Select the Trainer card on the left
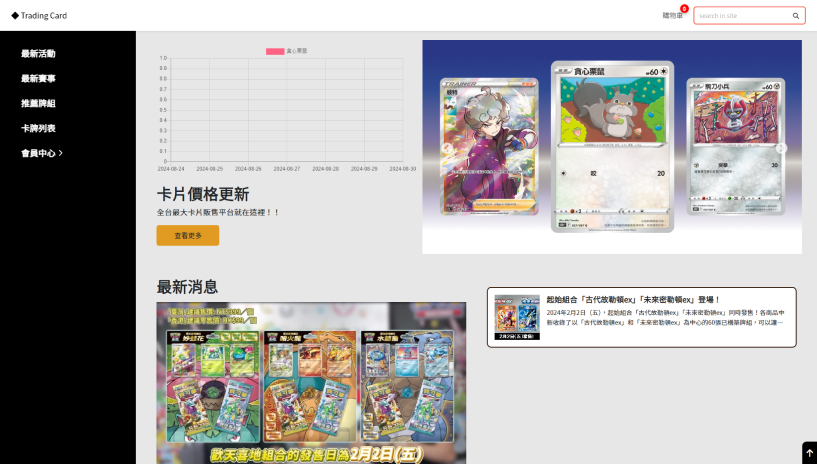 pos(489,146)
